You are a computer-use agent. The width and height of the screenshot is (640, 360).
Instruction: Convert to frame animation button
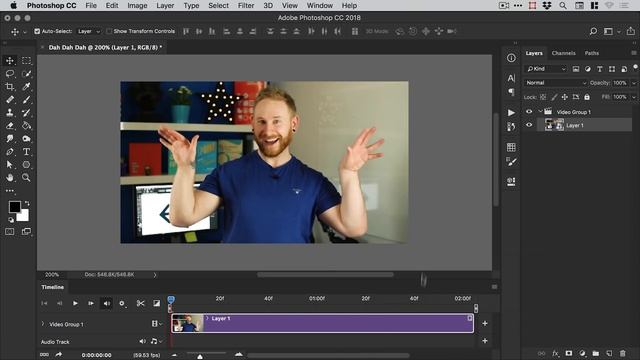(x=44, y=355)
